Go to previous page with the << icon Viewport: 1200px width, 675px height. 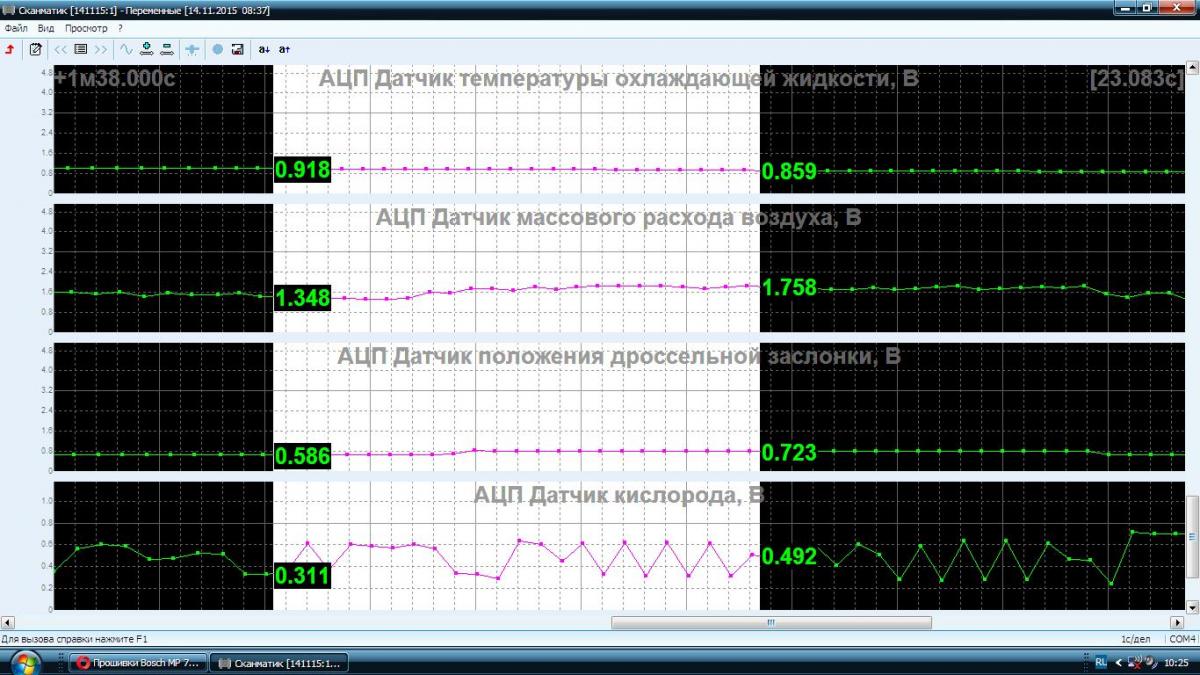61,48
